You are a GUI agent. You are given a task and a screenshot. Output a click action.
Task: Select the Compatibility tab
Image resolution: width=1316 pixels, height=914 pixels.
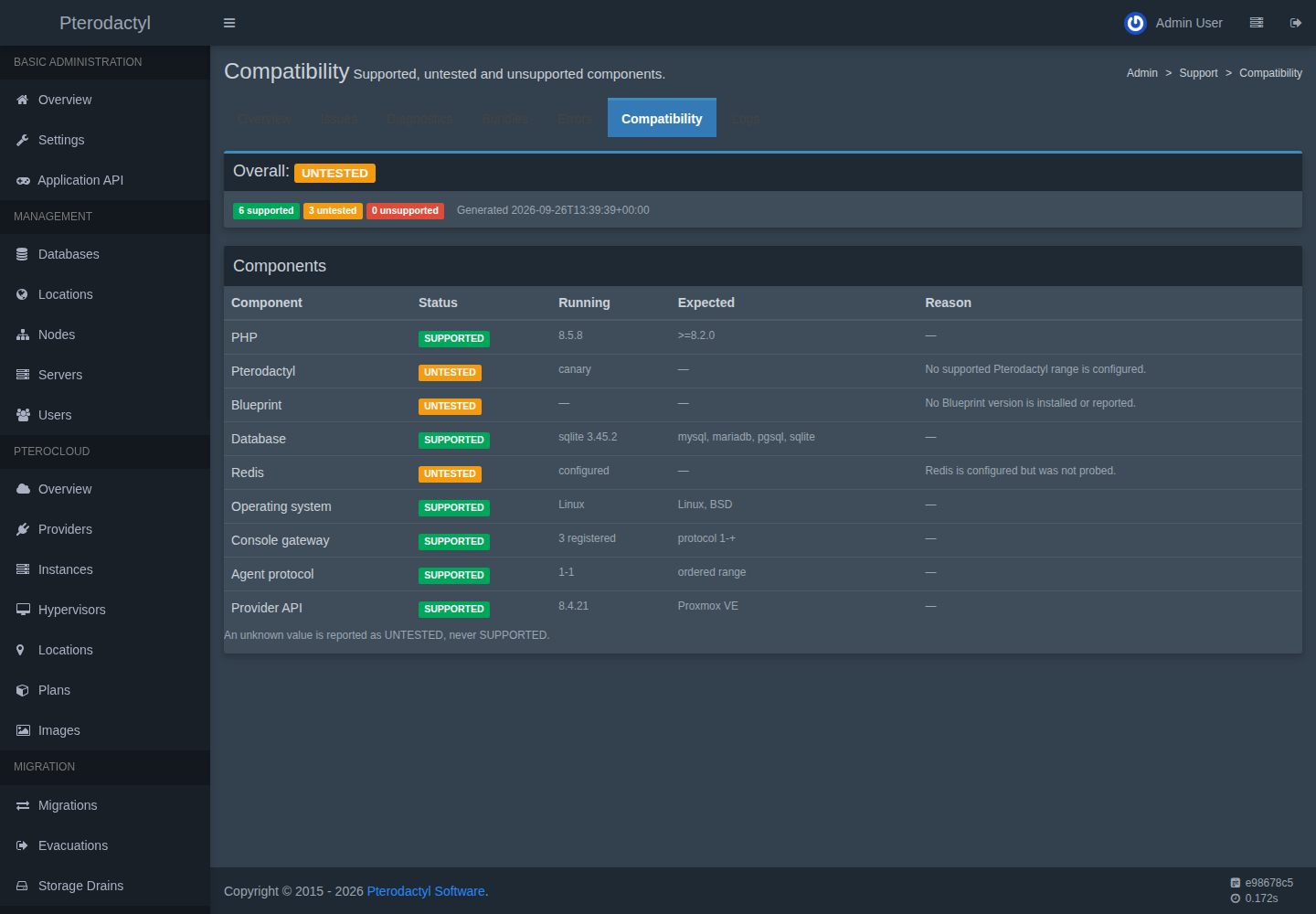(x=662, y=119)
